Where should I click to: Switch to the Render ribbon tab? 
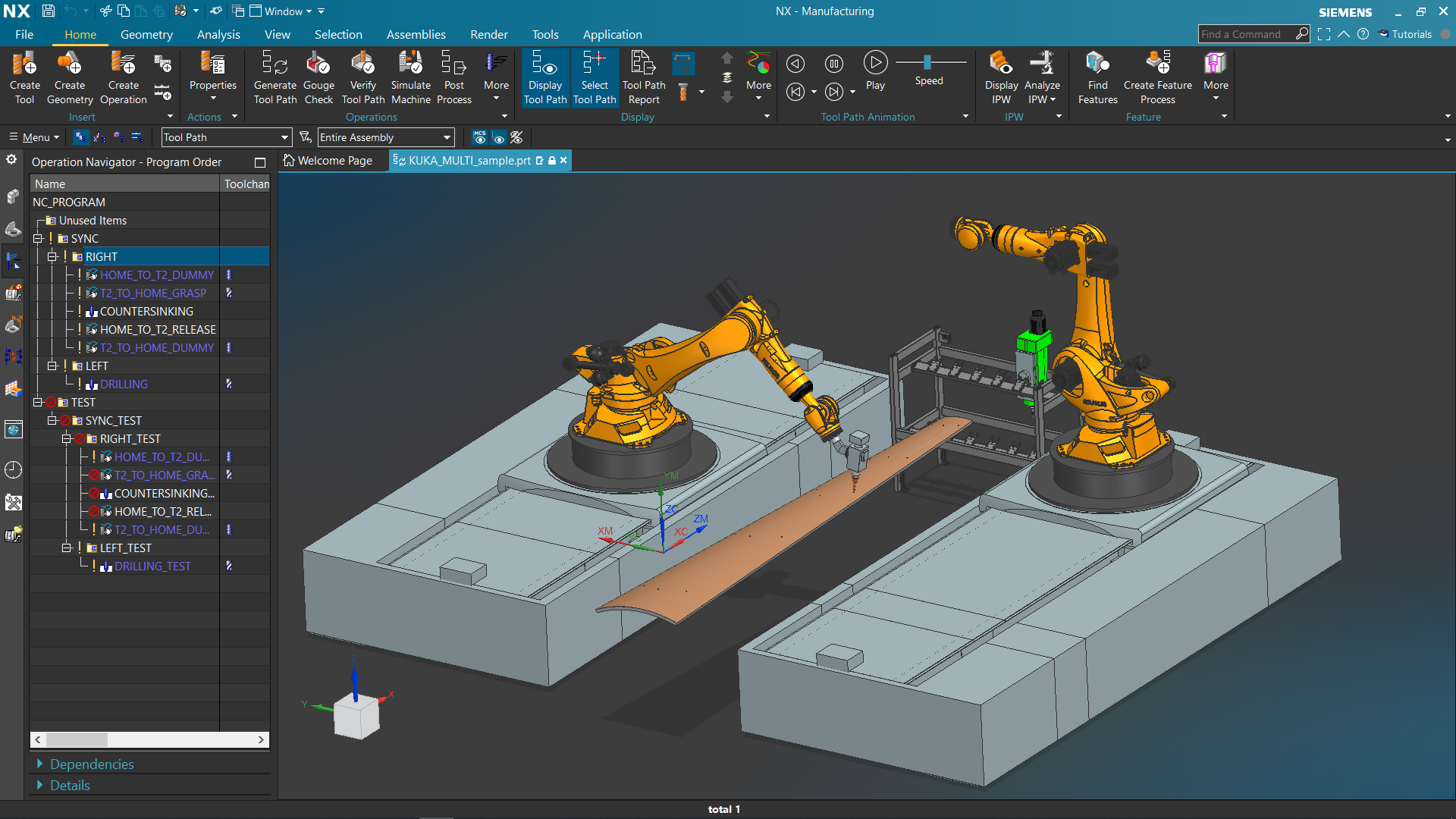click(x=488, y=34)
